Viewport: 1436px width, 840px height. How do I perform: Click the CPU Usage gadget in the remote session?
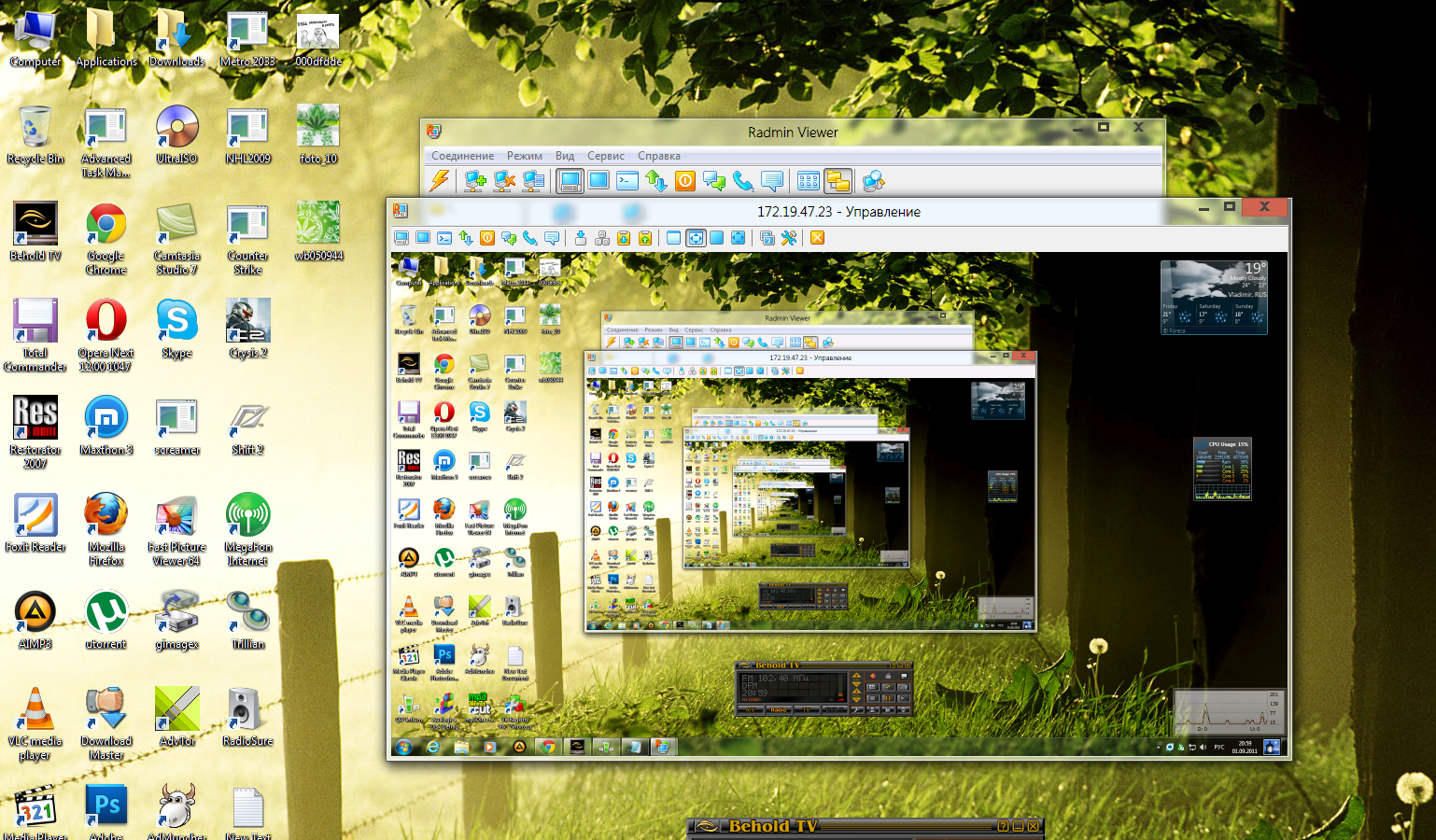click(x=1222, y=469)
